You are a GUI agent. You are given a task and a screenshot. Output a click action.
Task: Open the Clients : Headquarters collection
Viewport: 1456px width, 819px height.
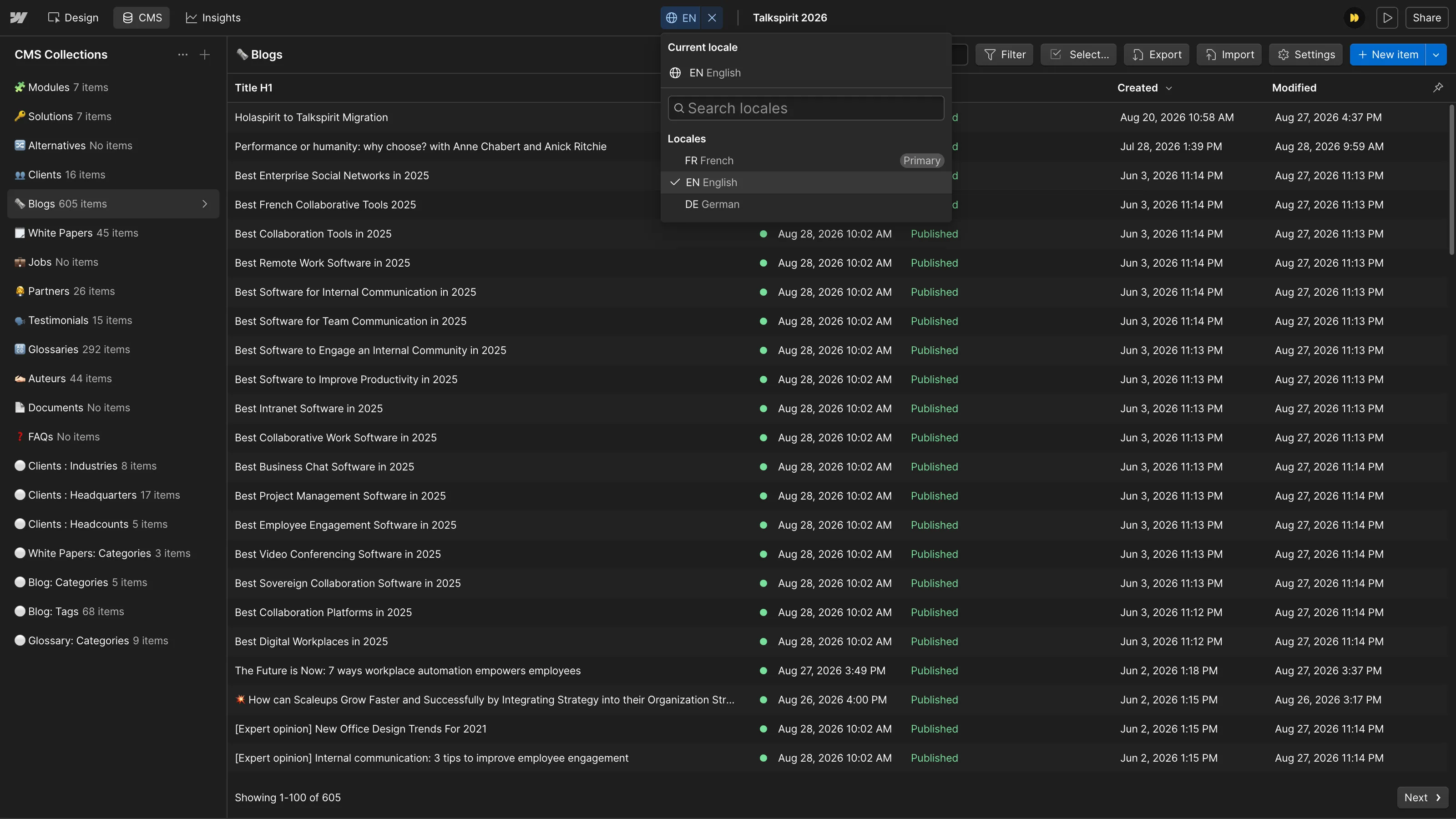pyautogui.click(x=113, y=495)
